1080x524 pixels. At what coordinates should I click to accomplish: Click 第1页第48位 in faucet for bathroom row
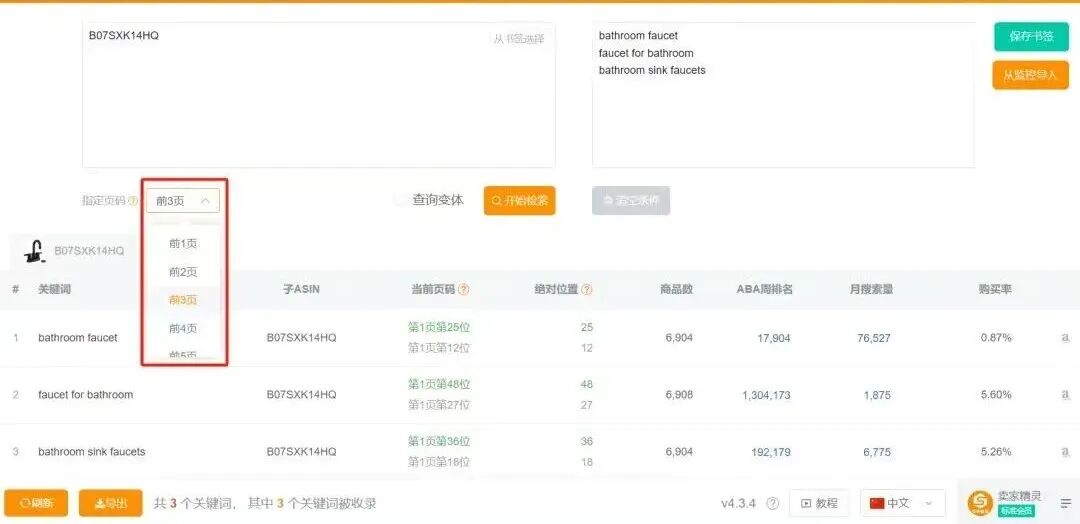click(439, 384)
